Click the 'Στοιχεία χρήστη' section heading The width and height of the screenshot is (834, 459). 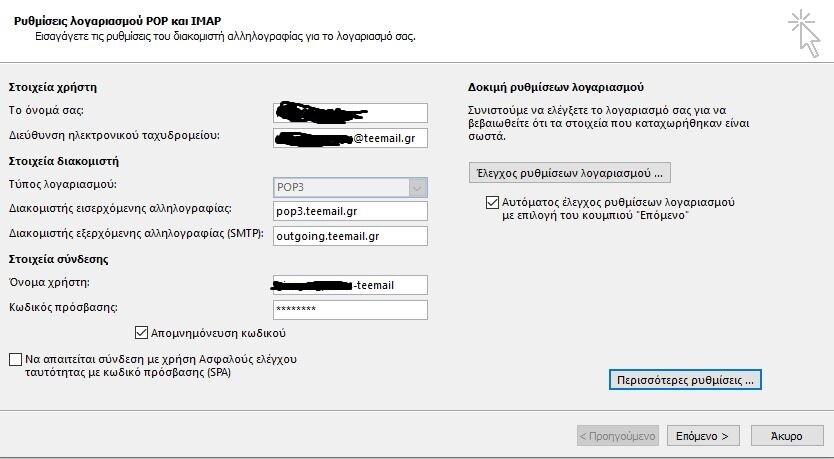pyautogui.click(x=52, y=88)
